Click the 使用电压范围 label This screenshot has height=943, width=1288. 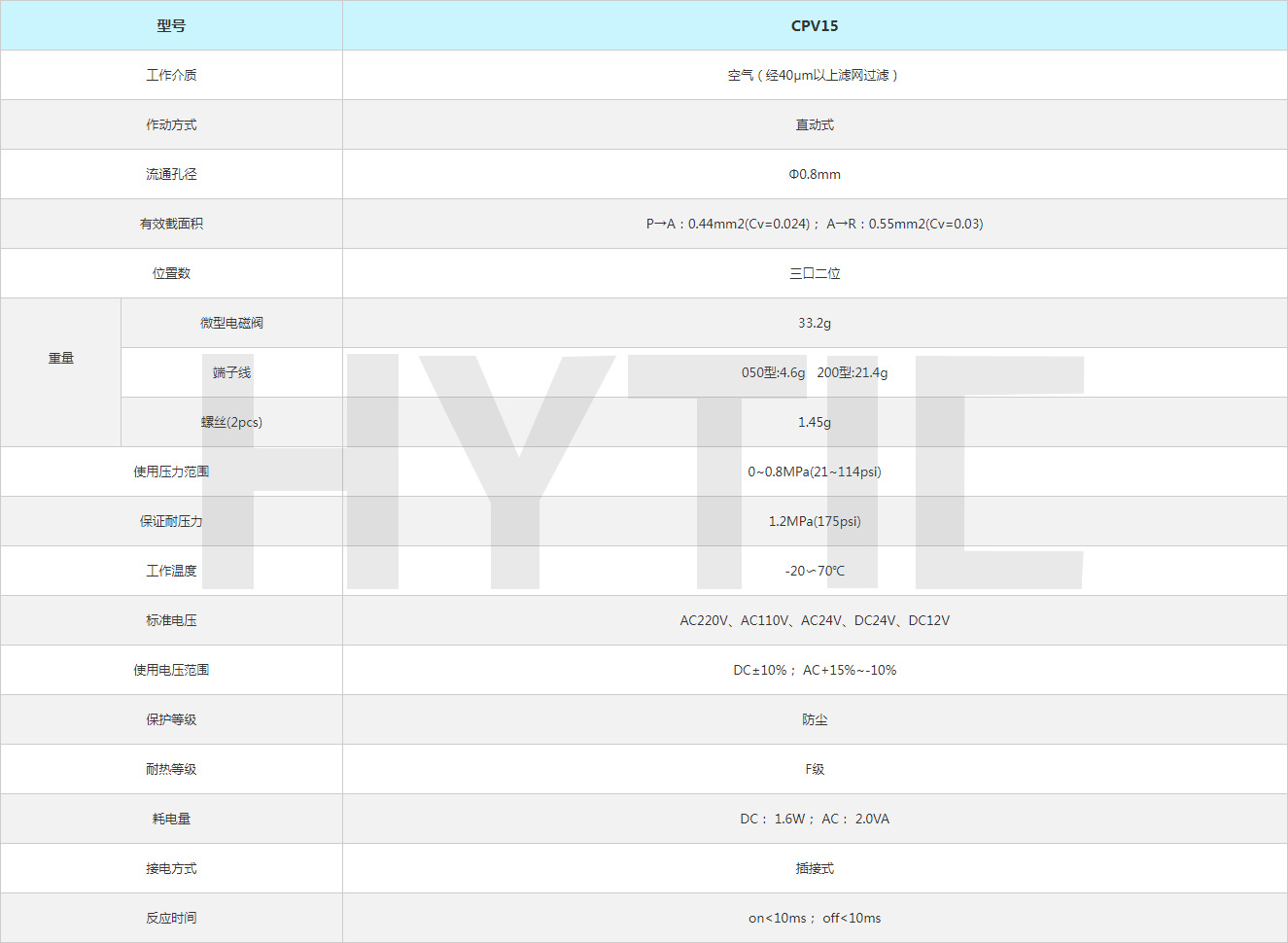(x=171, y=670)
